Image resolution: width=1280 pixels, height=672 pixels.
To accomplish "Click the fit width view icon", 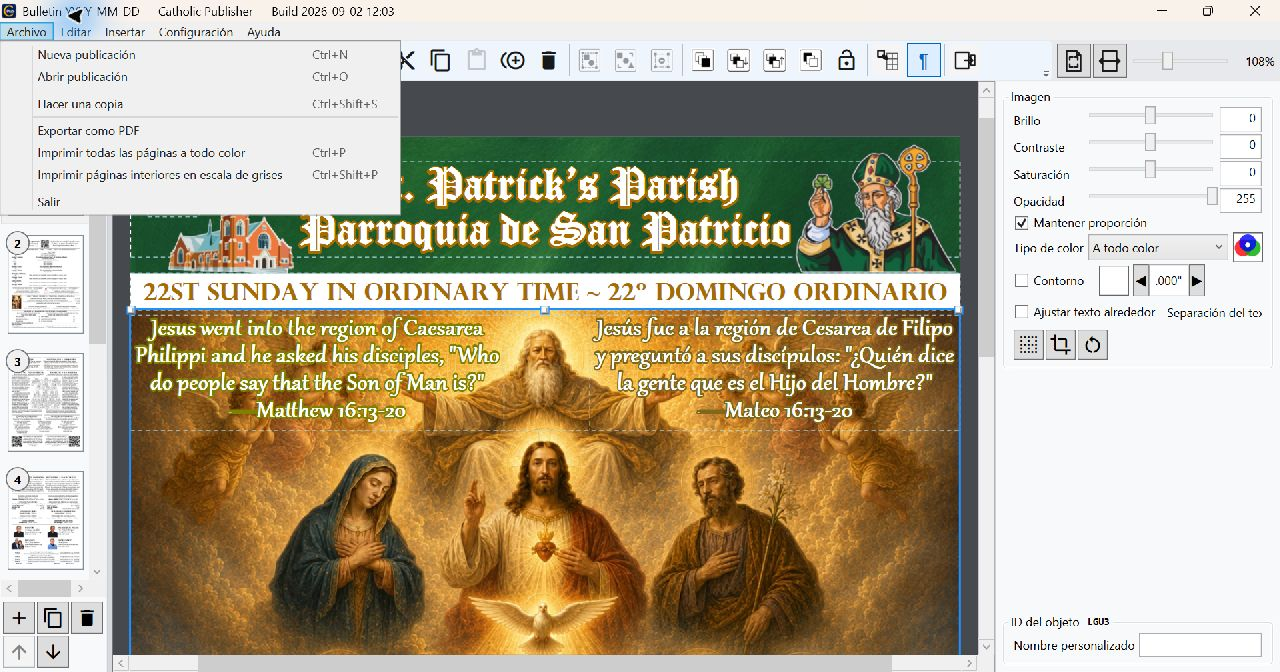I will tap(1109, 61).
